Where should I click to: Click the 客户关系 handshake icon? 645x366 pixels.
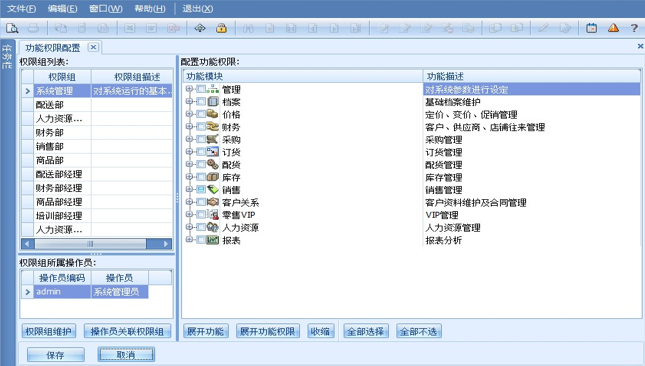pyautogui.click(x=213, y=202)
